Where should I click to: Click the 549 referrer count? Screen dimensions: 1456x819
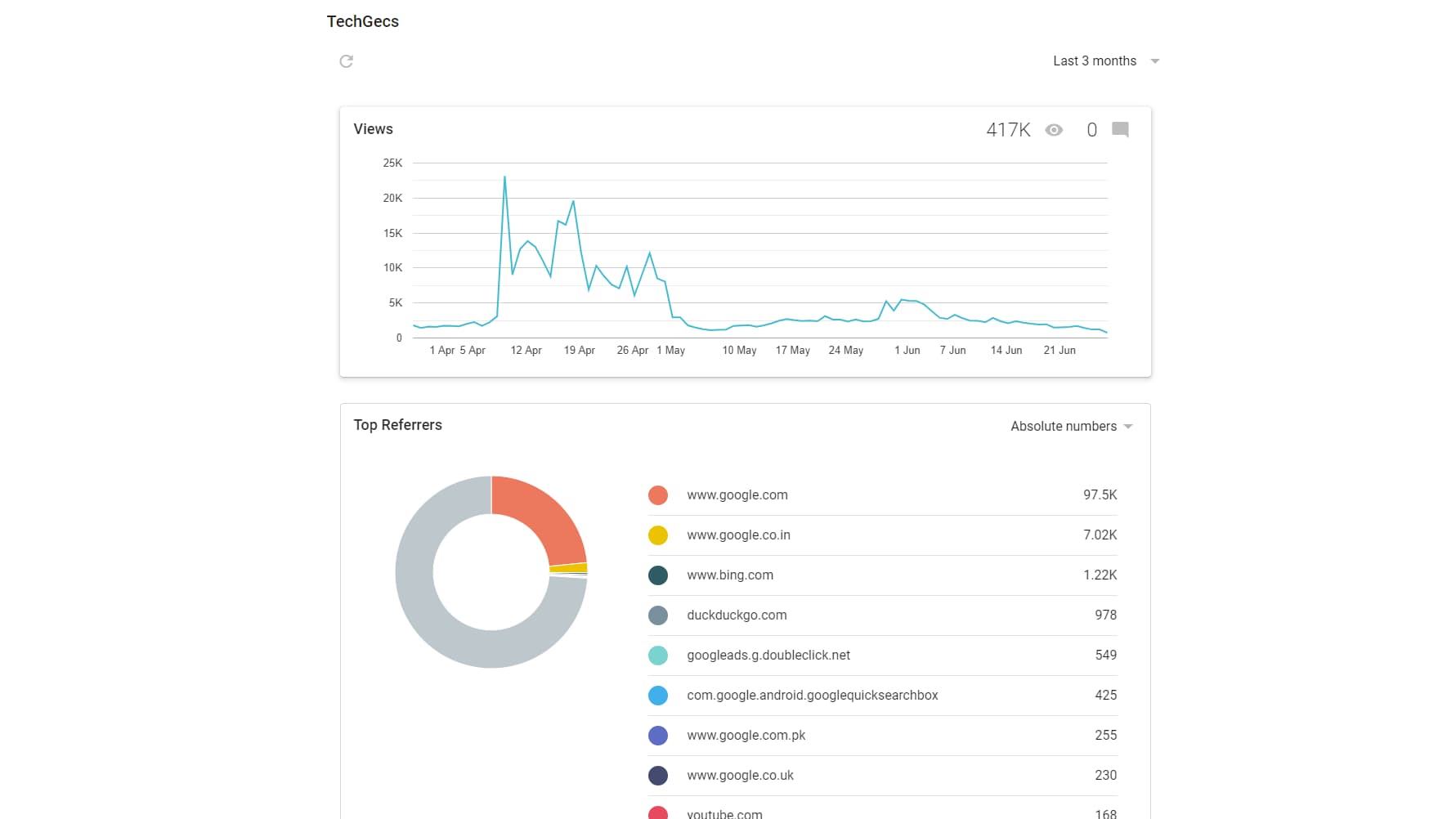tap(1106, 656)
